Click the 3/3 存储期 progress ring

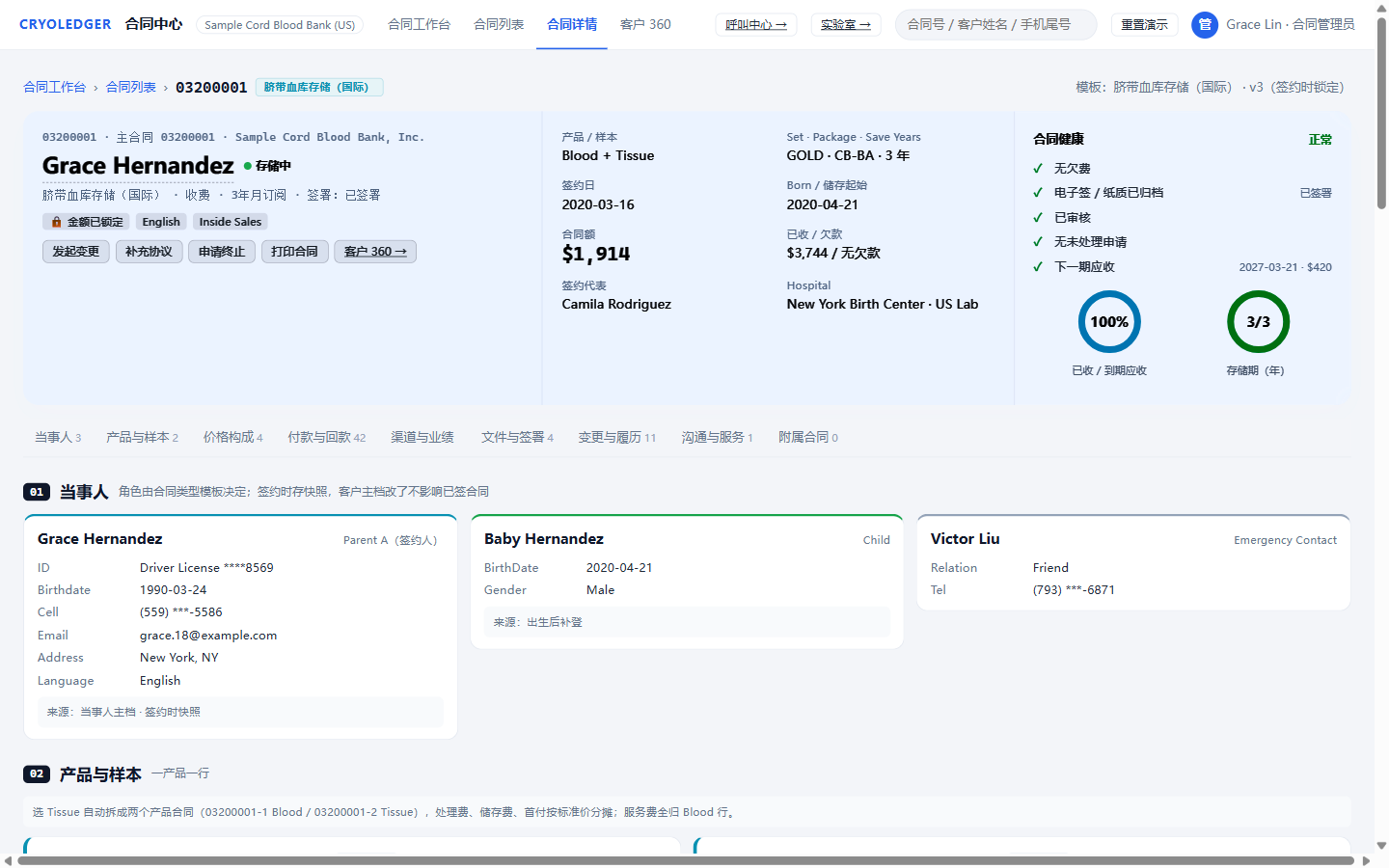[x=1258, y=322]
